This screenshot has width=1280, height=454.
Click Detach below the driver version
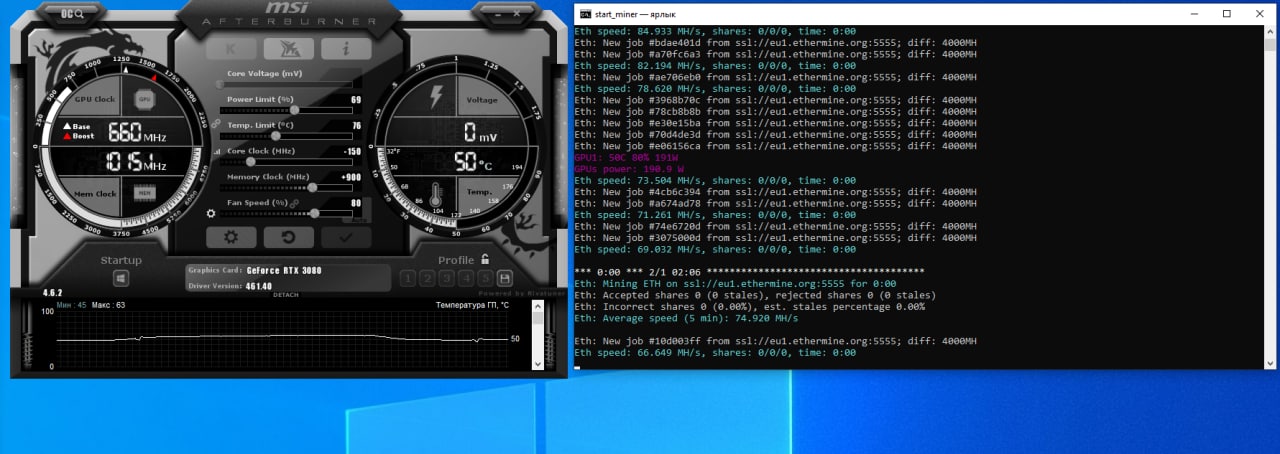(286, 295)
